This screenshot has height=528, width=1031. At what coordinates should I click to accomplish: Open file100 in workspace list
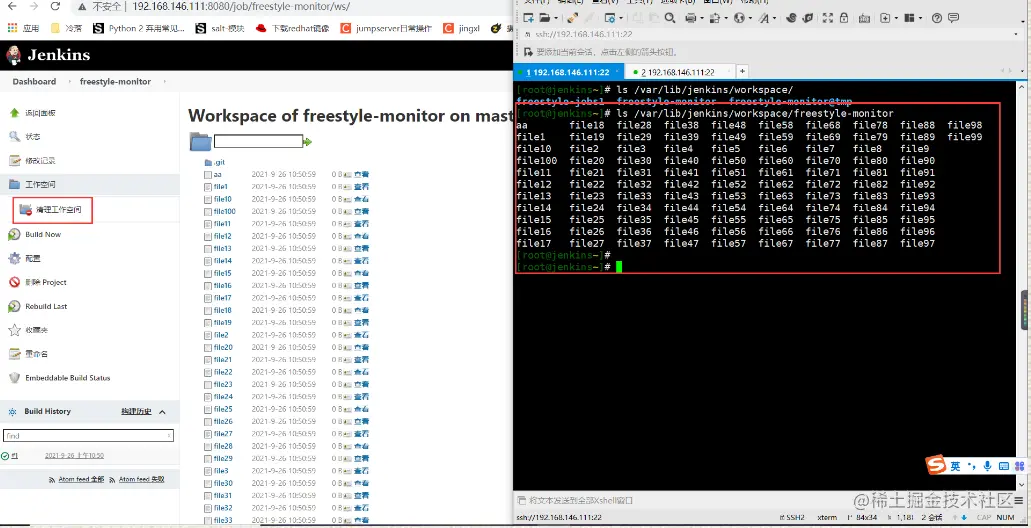coord(224,211)
